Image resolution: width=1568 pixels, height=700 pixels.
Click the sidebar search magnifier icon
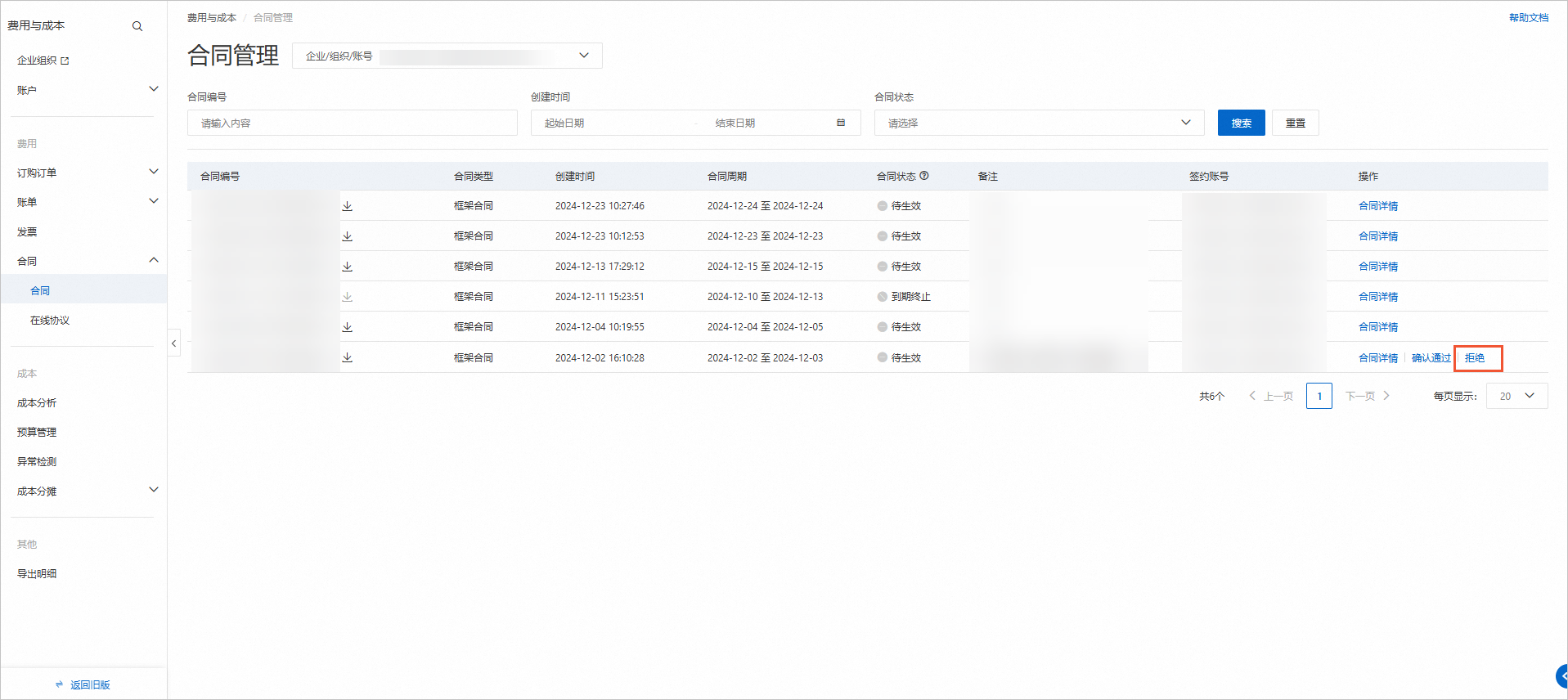tap(137, 26)
